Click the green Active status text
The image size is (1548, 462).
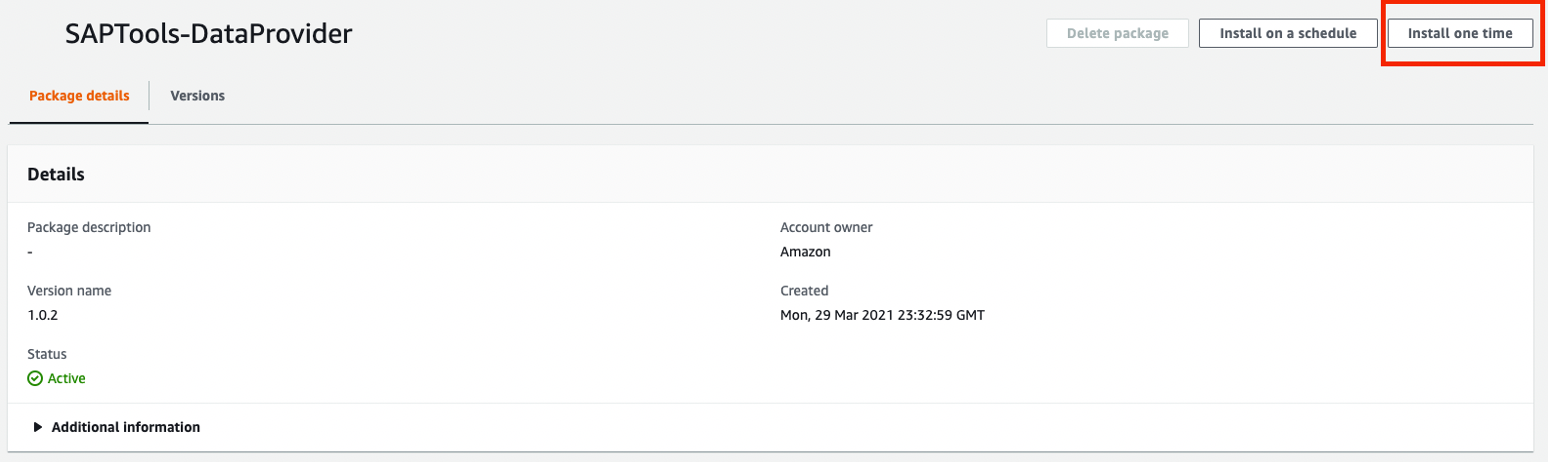(x=67, y=379)
